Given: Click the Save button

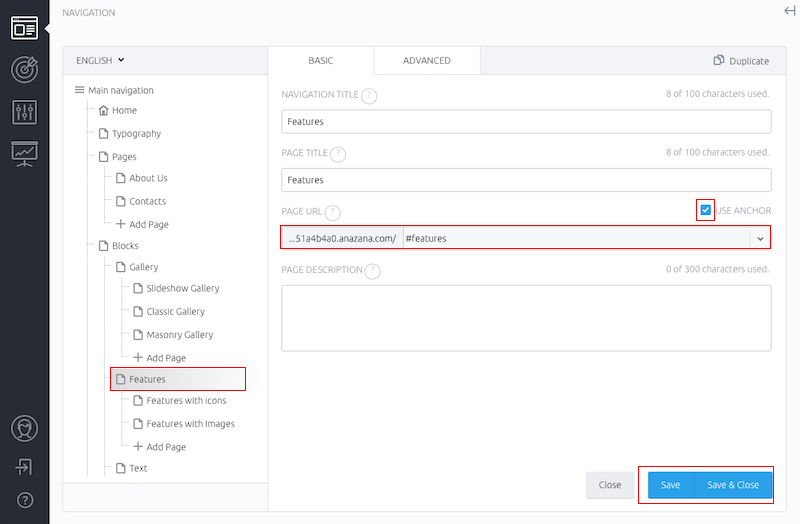Looking at the screenshot, I should [x=670, y=485].
